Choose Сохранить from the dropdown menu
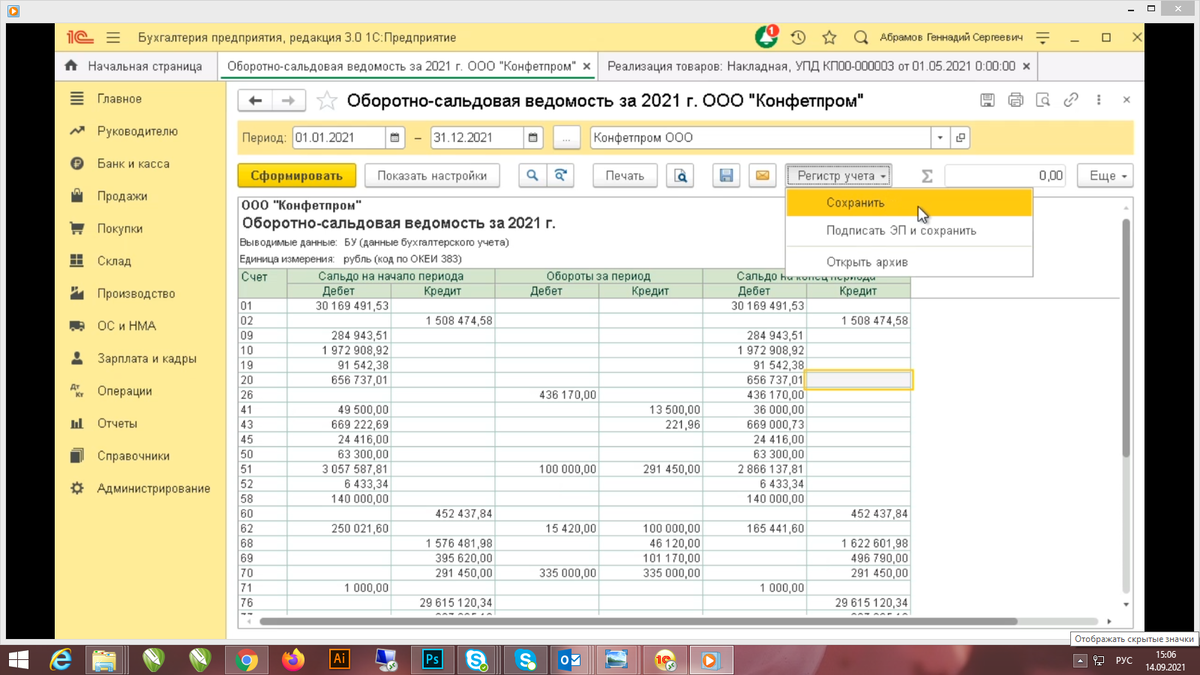 click(x=909, y=203)
